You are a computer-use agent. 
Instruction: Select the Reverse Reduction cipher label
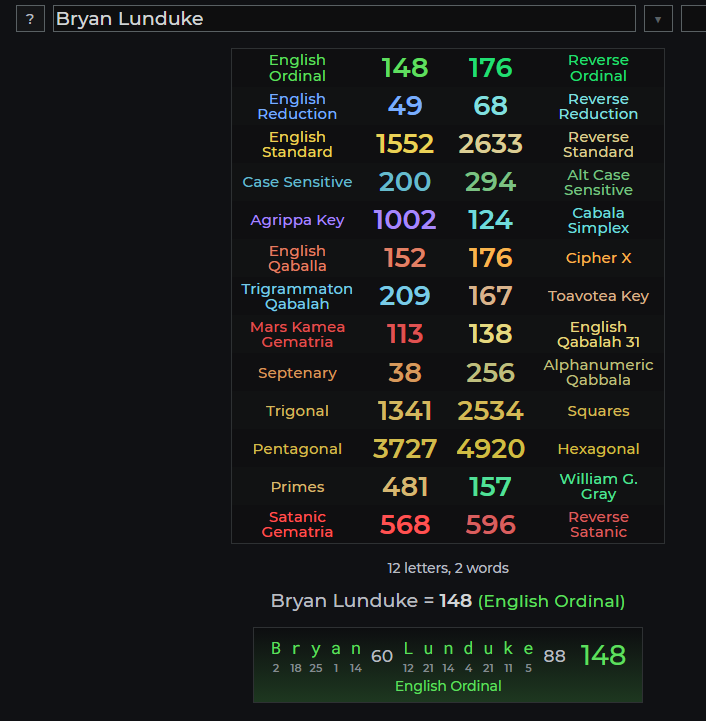(598, 106)
